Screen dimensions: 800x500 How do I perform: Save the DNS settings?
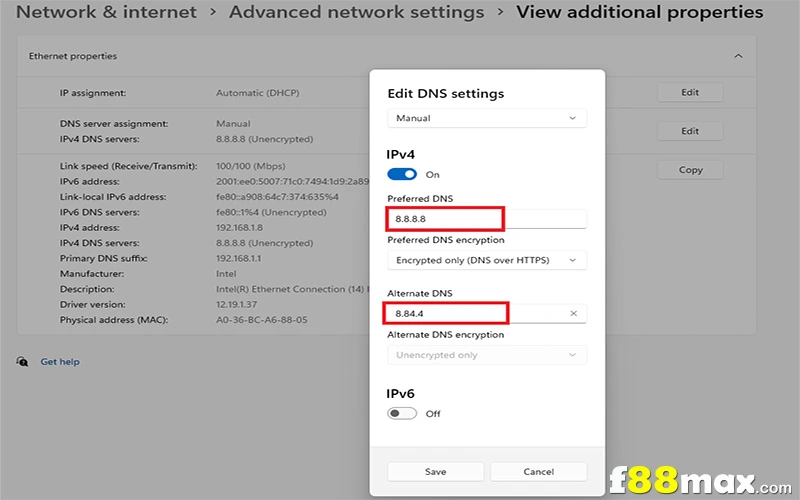coord(435,471)
